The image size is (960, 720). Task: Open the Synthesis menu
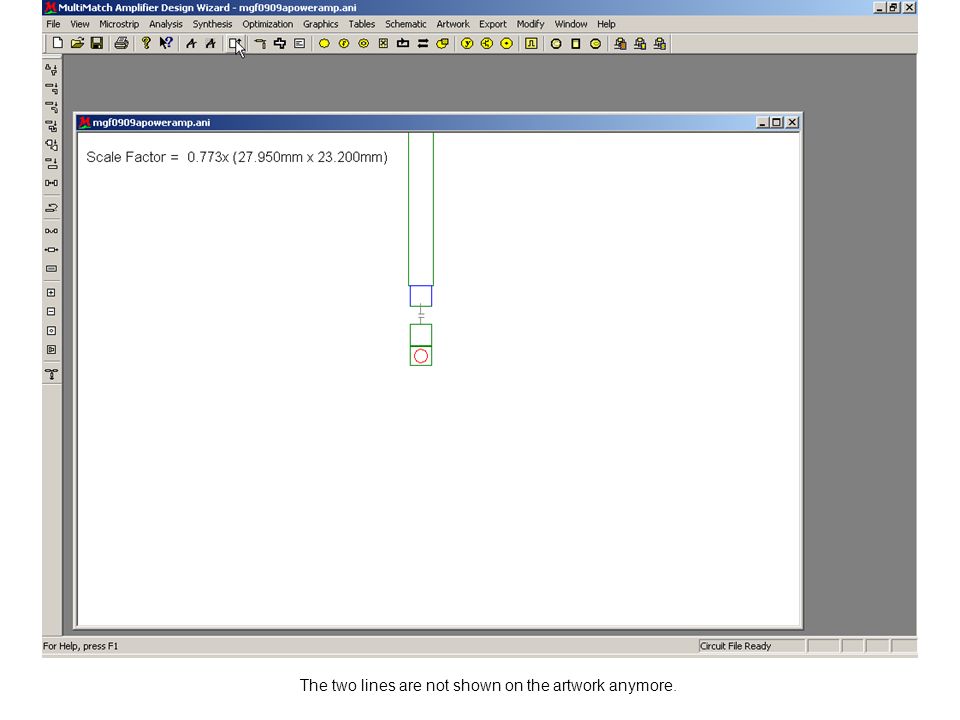212,24
